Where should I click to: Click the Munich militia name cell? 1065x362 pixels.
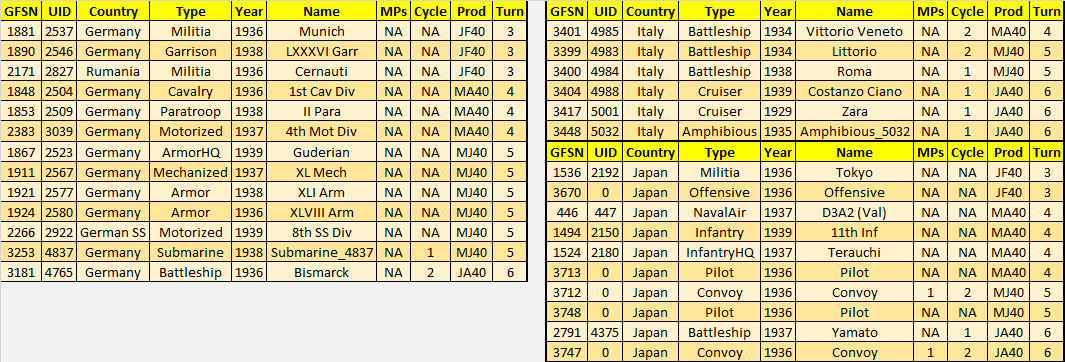click(322, 31)
